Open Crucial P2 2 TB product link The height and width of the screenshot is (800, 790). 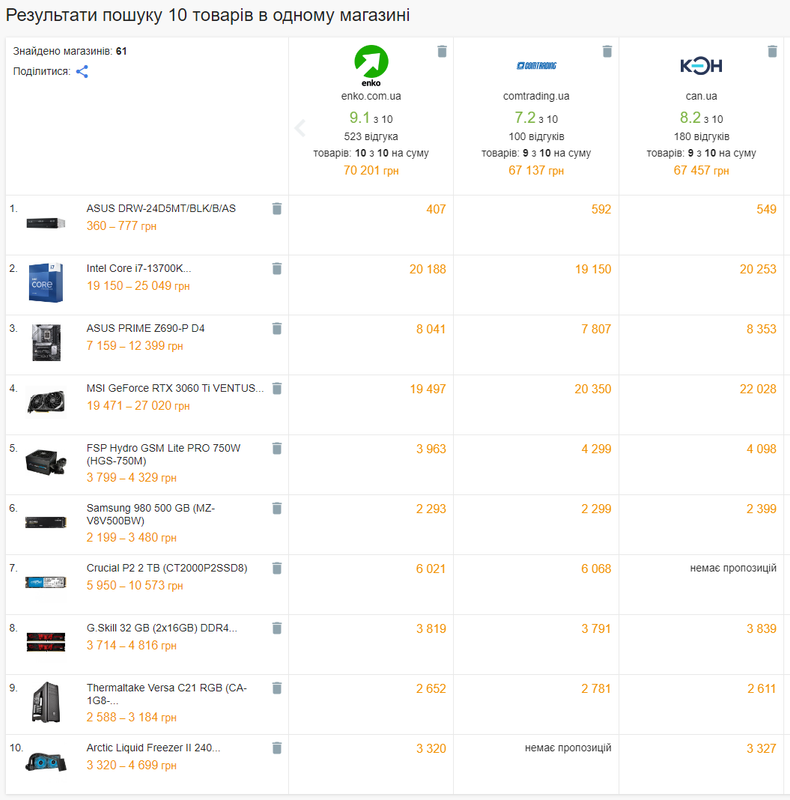point(167,568)
